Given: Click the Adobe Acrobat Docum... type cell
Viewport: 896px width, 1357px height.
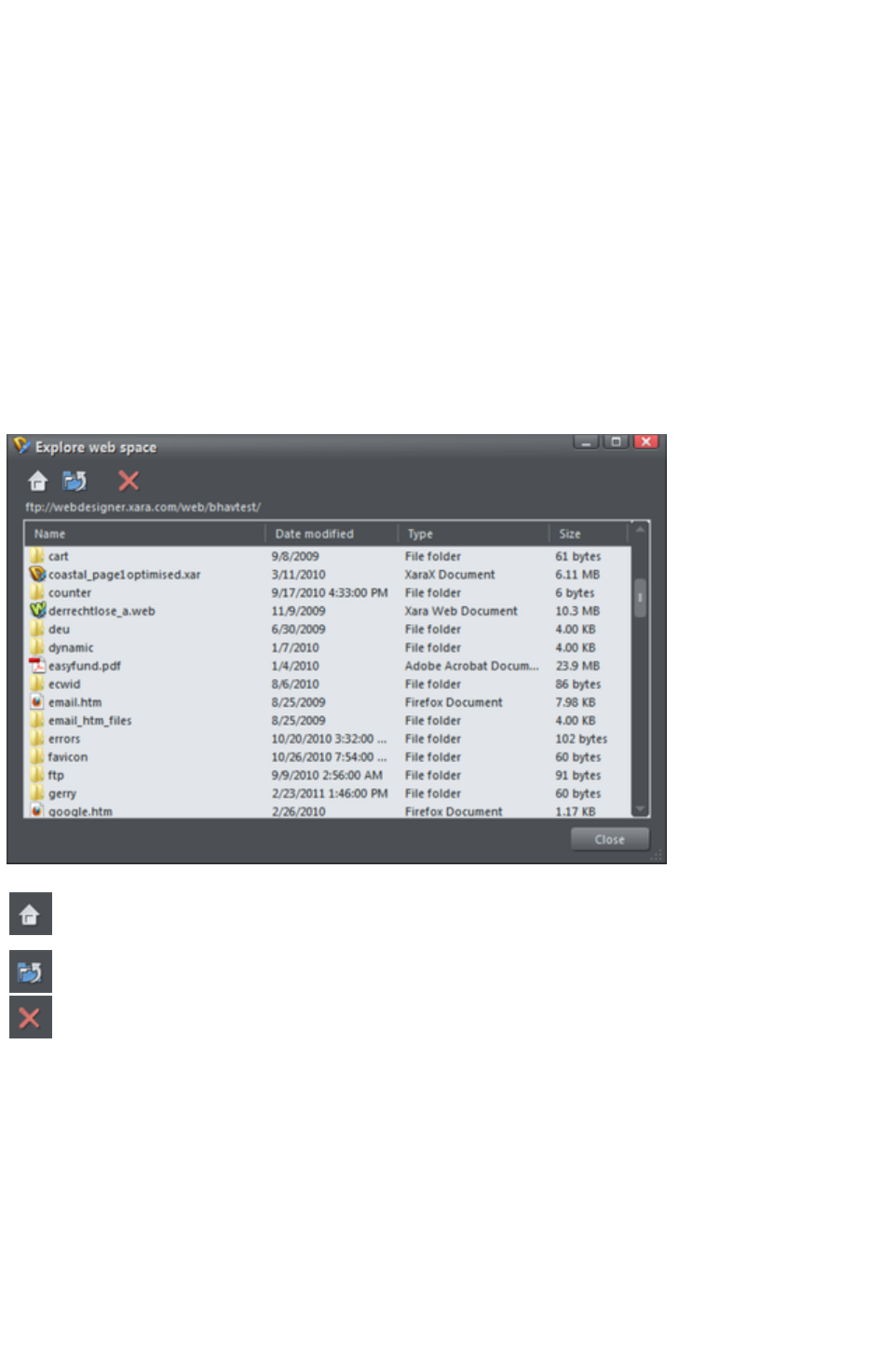Looking at the screenshot, I should click(471, 666).
